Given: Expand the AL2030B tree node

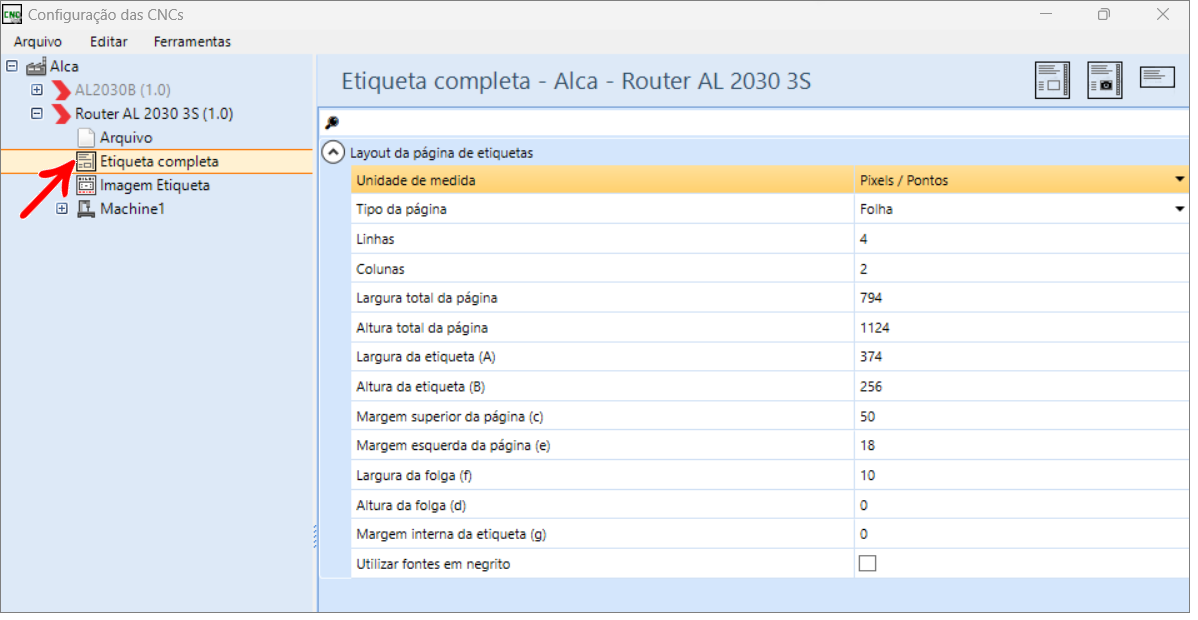Looking at the screenshot, I should (37, 90).
